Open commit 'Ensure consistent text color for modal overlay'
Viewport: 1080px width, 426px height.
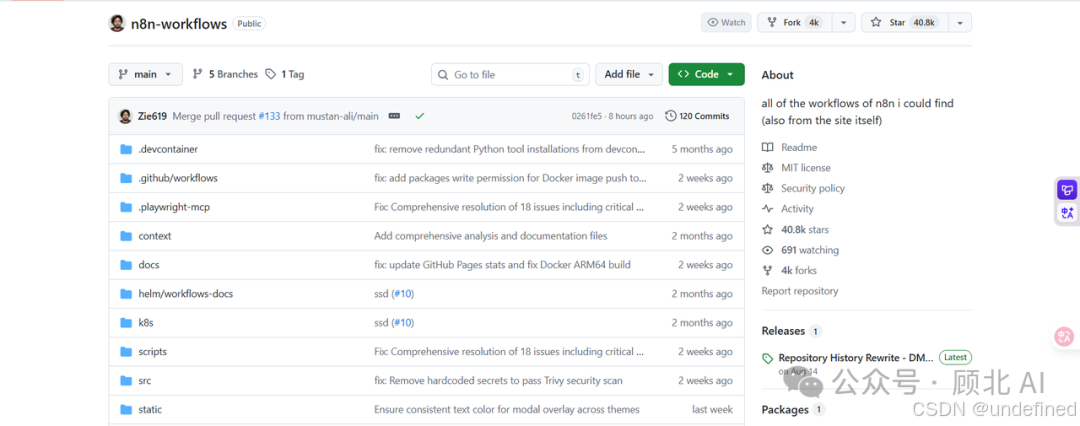pyautogui.click(x=507, y=409)
